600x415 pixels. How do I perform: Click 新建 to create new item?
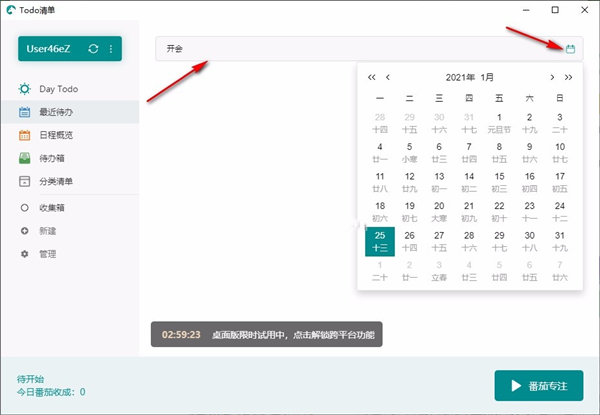46,231
